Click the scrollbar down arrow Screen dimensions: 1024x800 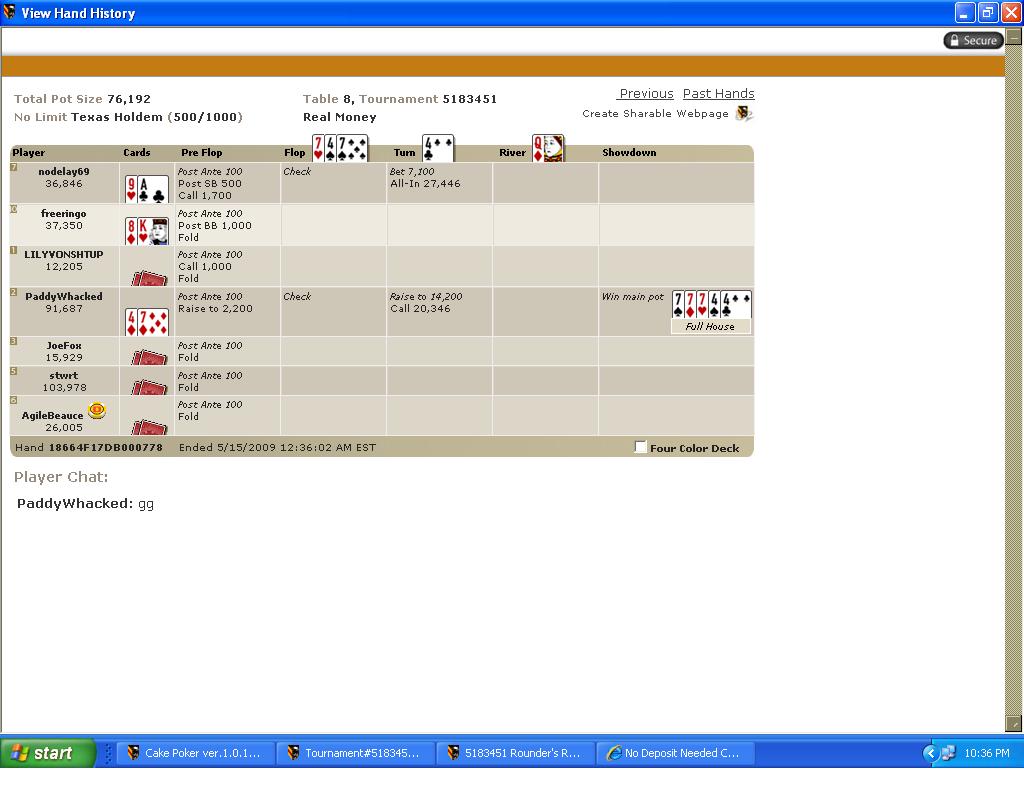point(1013,723)
